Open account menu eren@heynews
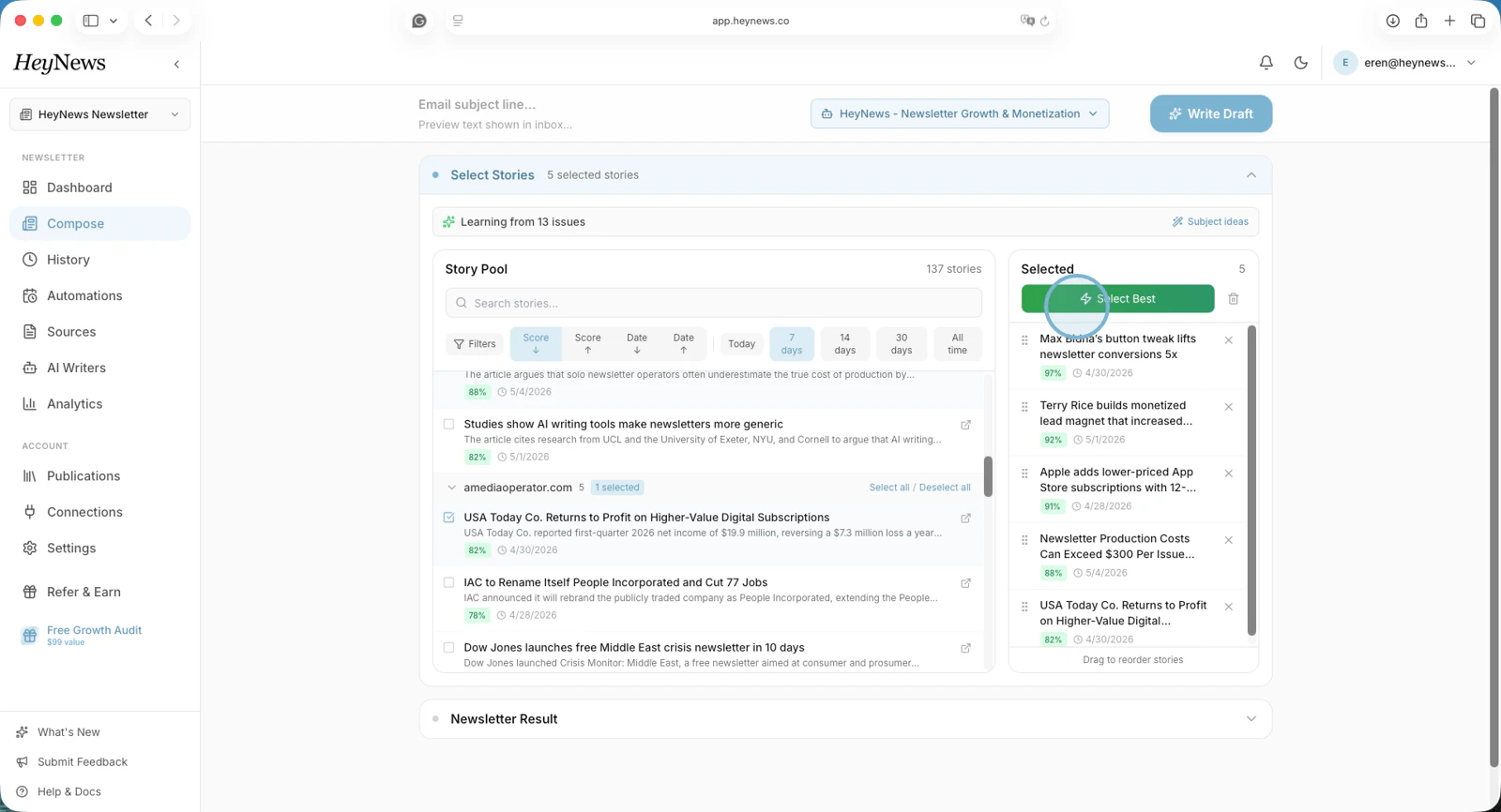 (1404, 63)
